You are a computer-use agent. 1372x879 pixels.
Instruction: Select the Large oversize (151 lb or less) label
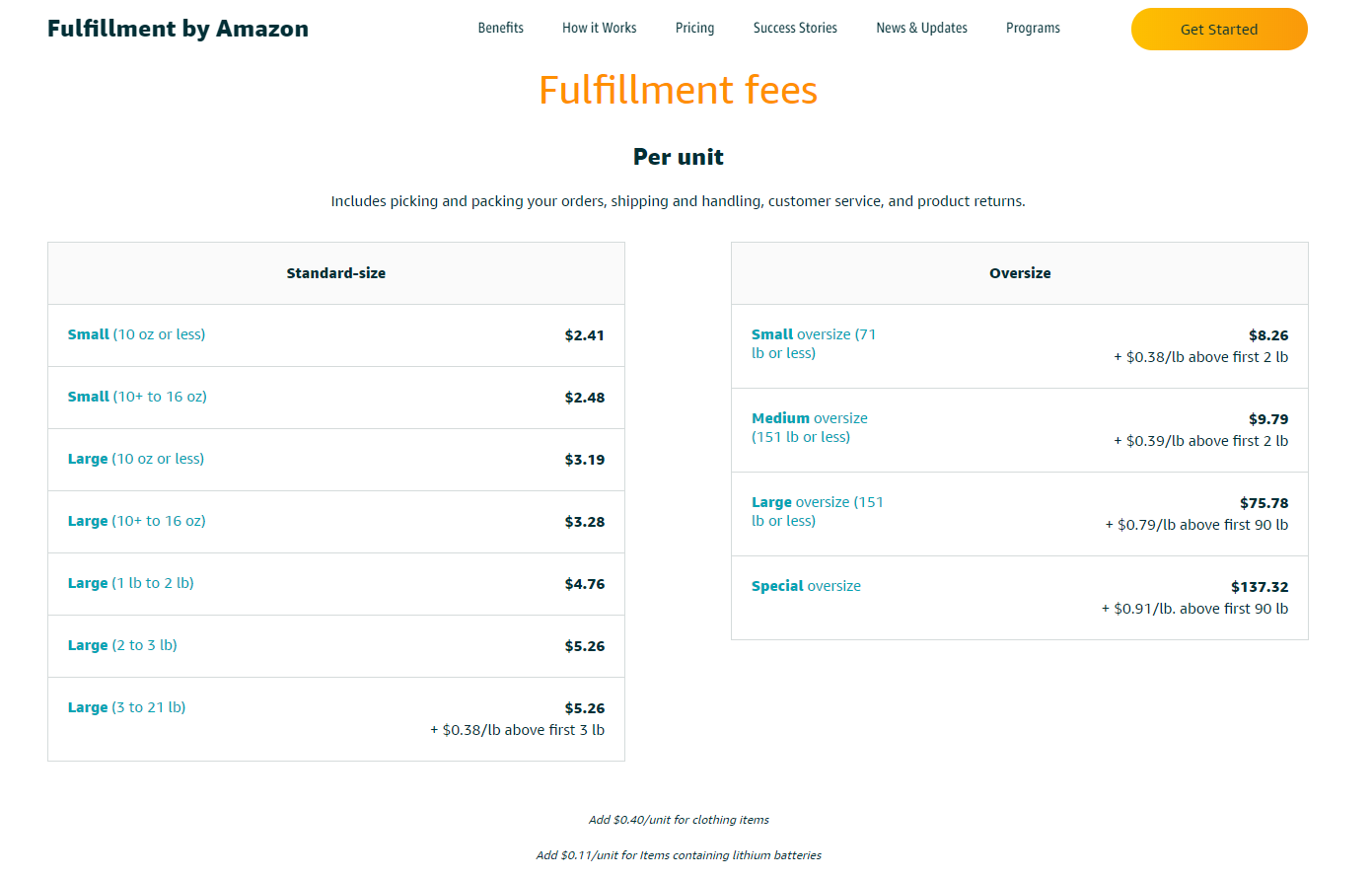pos(818,511)
